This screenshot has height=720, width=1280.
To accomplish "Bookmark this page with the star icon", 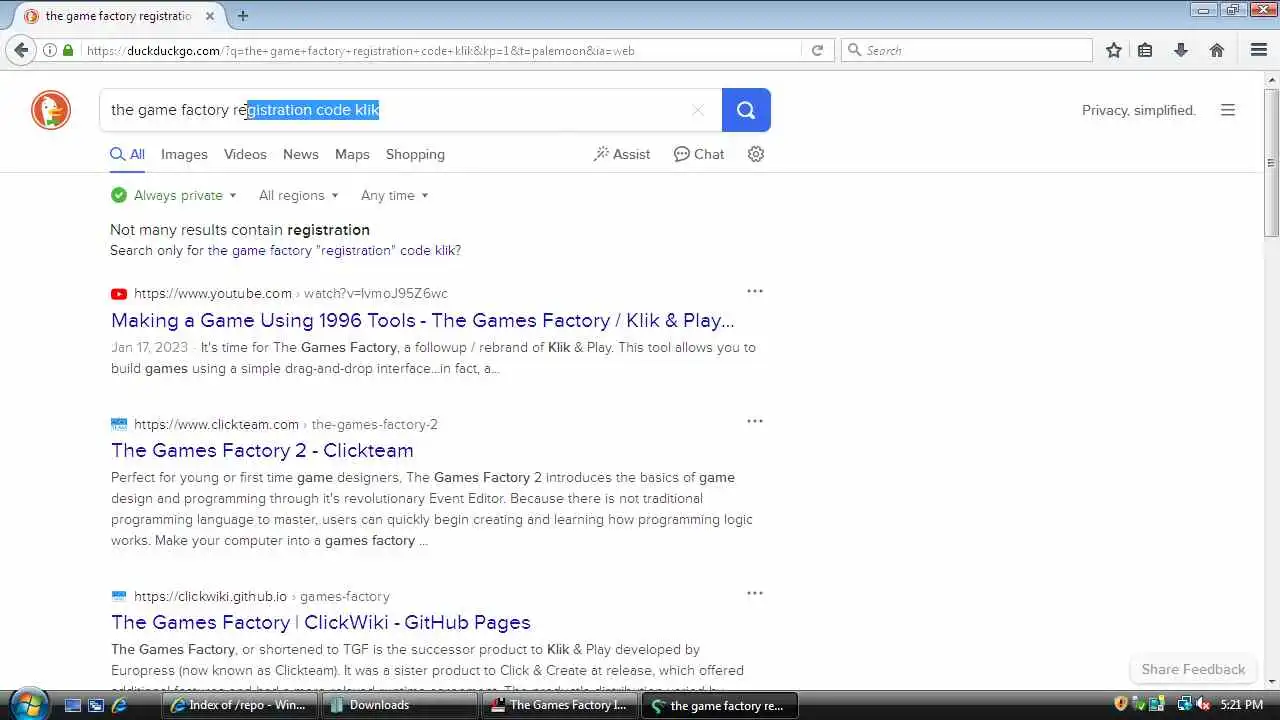I will tap(1114, 50).
